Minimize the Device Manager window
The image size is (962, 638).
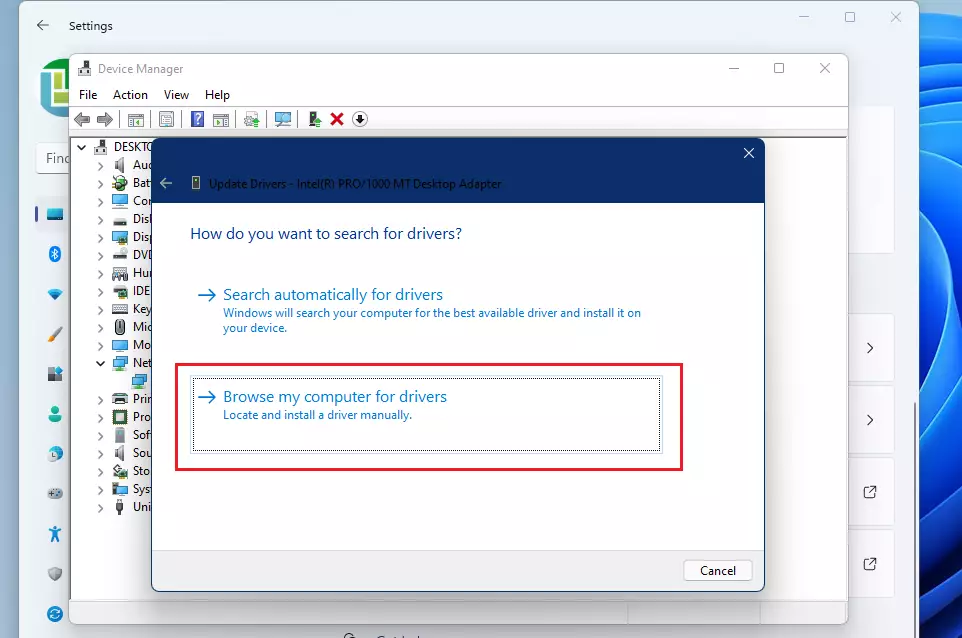(734, 68)
